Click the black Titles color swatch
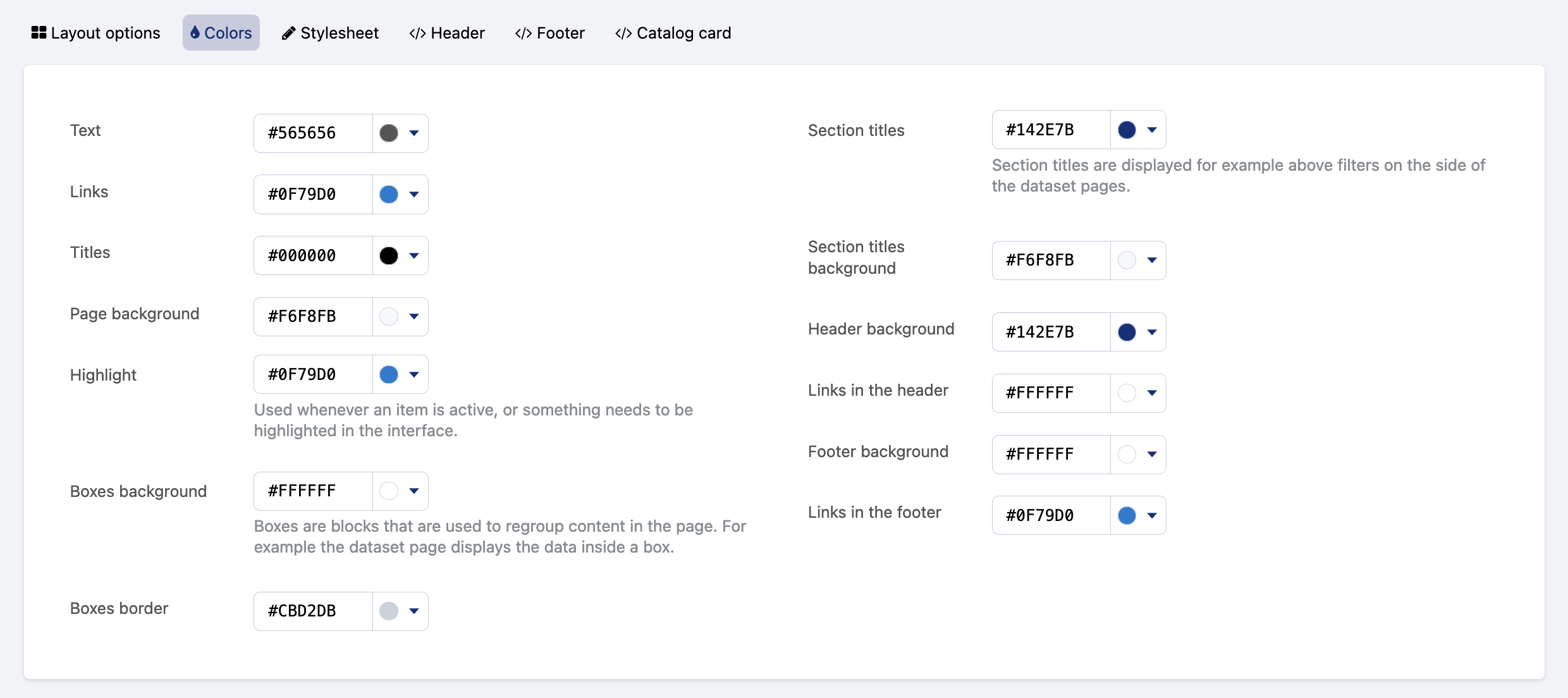This screenshot has height=698, width=1568. tap(389, 256)
